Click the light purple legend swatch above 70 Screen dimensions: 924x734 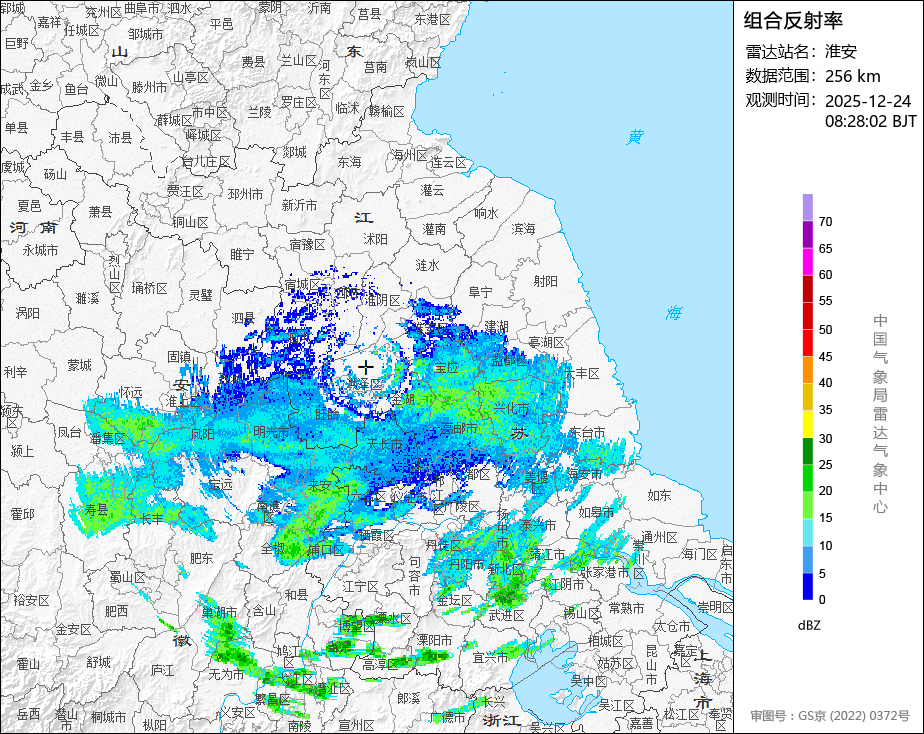807,207
